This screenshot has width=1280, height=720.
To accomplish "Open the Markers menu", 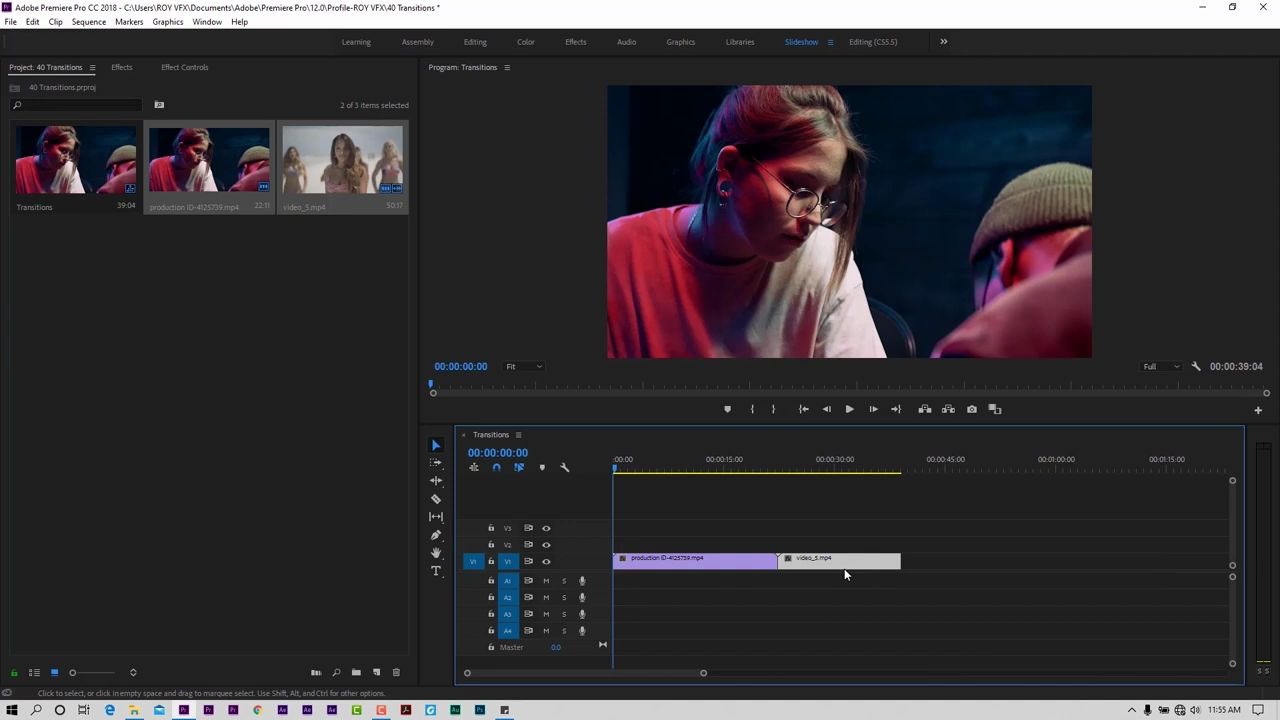I will point(129,22).
